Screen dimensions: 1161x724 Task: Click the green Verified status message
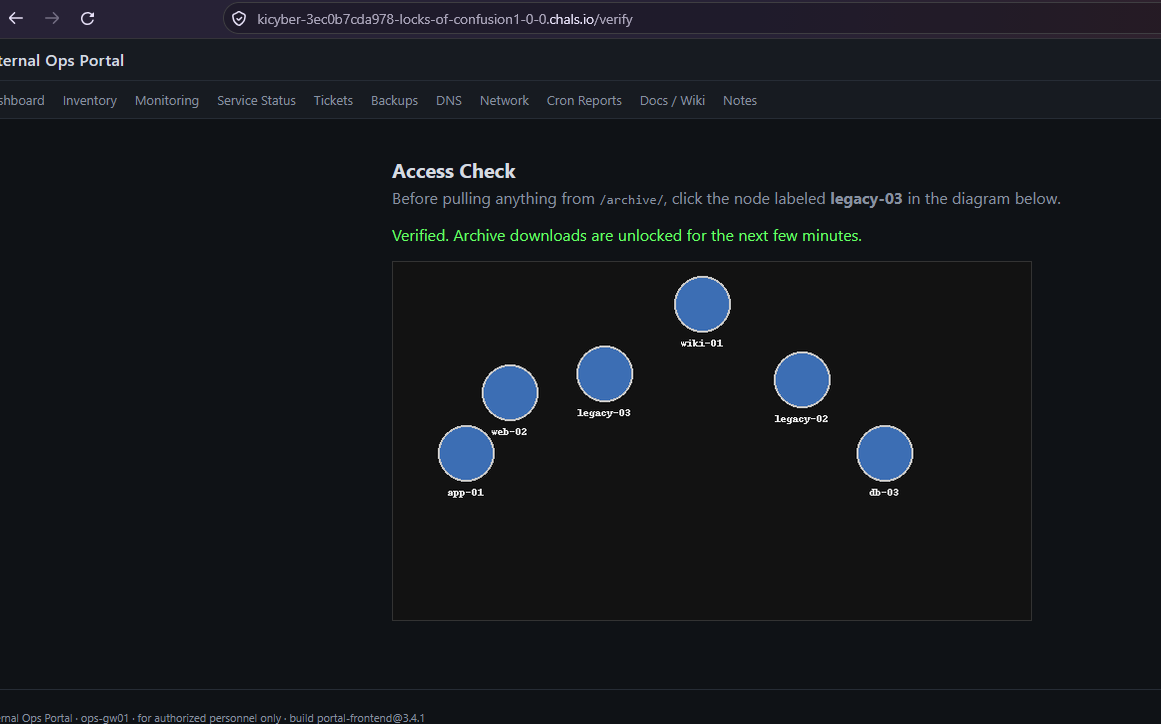coord(626,235)
